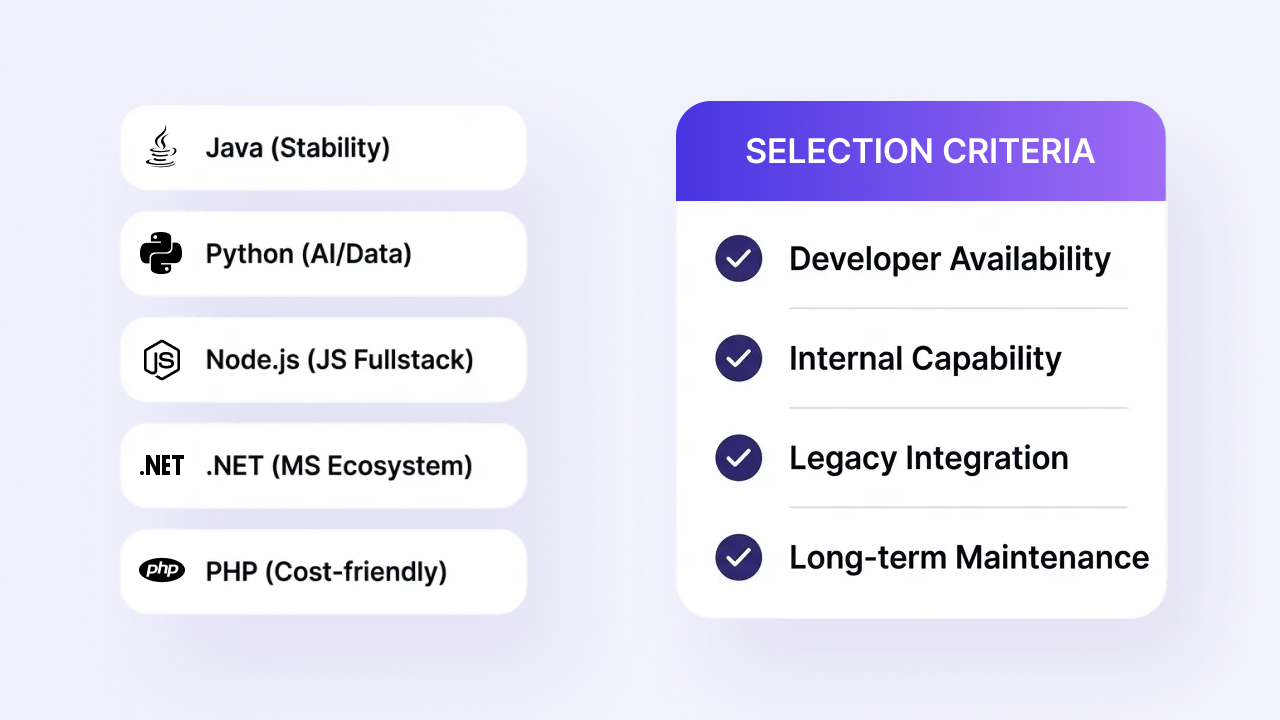This screenshot has height=720, width=1280.
Task: Click the Node.js hexagon icon
Action: 161,359
